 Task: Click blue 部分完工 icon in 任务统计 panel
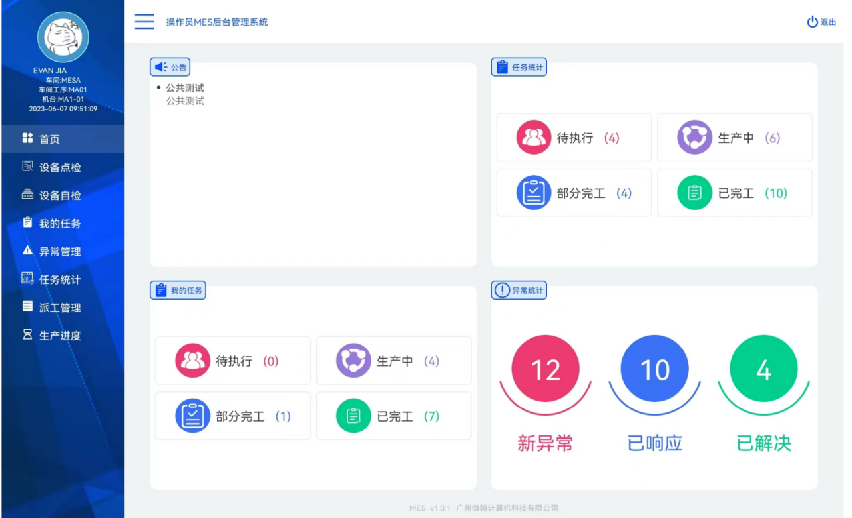pyautogui.click(x=534, y=193)
